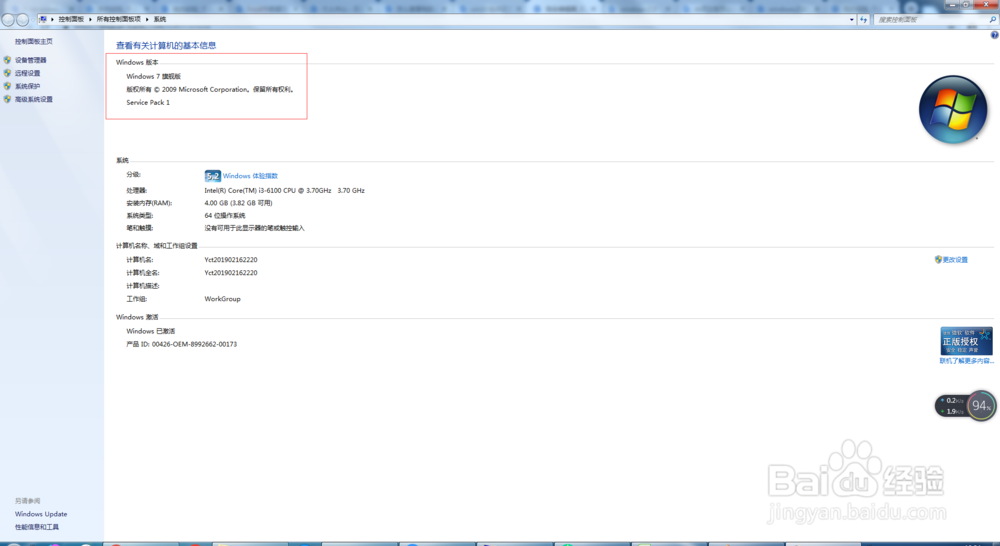1000x546 pixels.
Task: Select the Intel Core i3-6100 processor value
Action: 284,190
